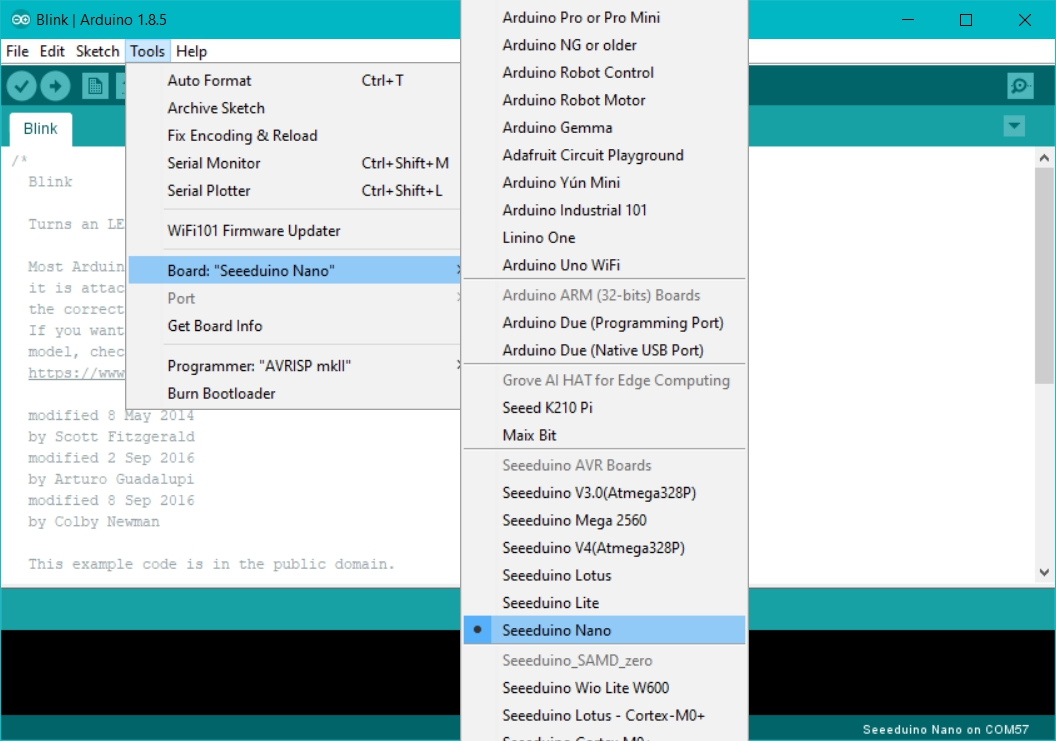Screen dimensions: 1056x741
Task: Open the Serial Monitor magnifier icon
Action: pos(1019,87)
